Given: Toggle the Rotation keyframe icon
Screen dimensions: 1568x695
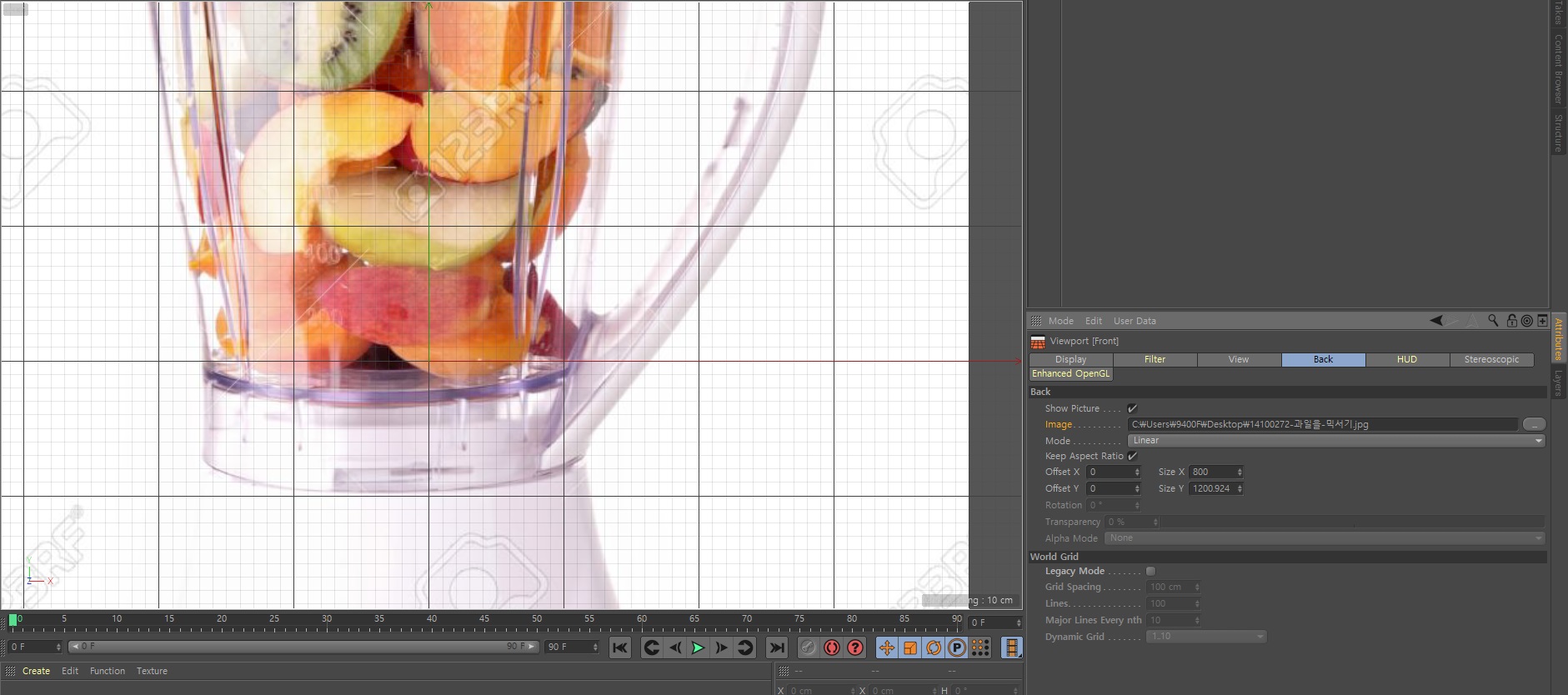Looking at the screenshot, I should (x=934, y=647).
